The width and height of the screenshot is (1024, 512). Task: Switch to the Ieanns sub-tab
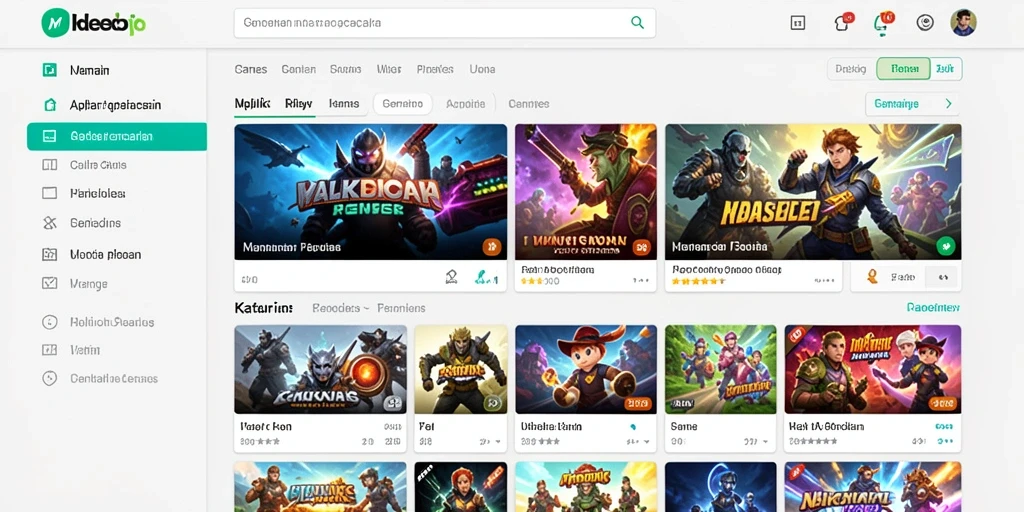coord(344,103)
